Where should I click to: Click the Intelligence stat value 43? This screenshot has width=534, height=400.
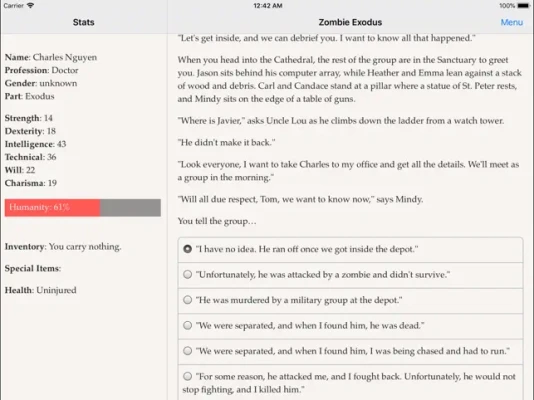coord(62,144)
